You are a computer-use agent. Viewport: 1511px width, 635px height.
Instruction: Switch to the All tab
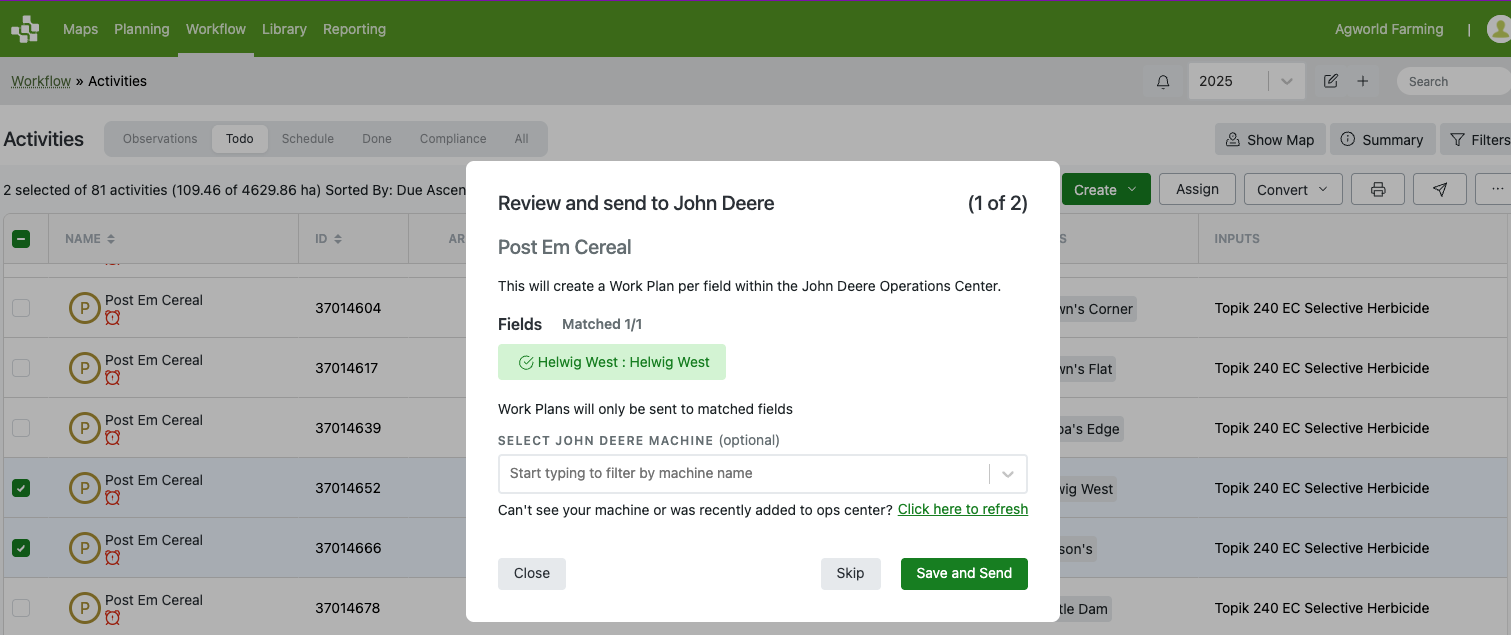point(522,139)
